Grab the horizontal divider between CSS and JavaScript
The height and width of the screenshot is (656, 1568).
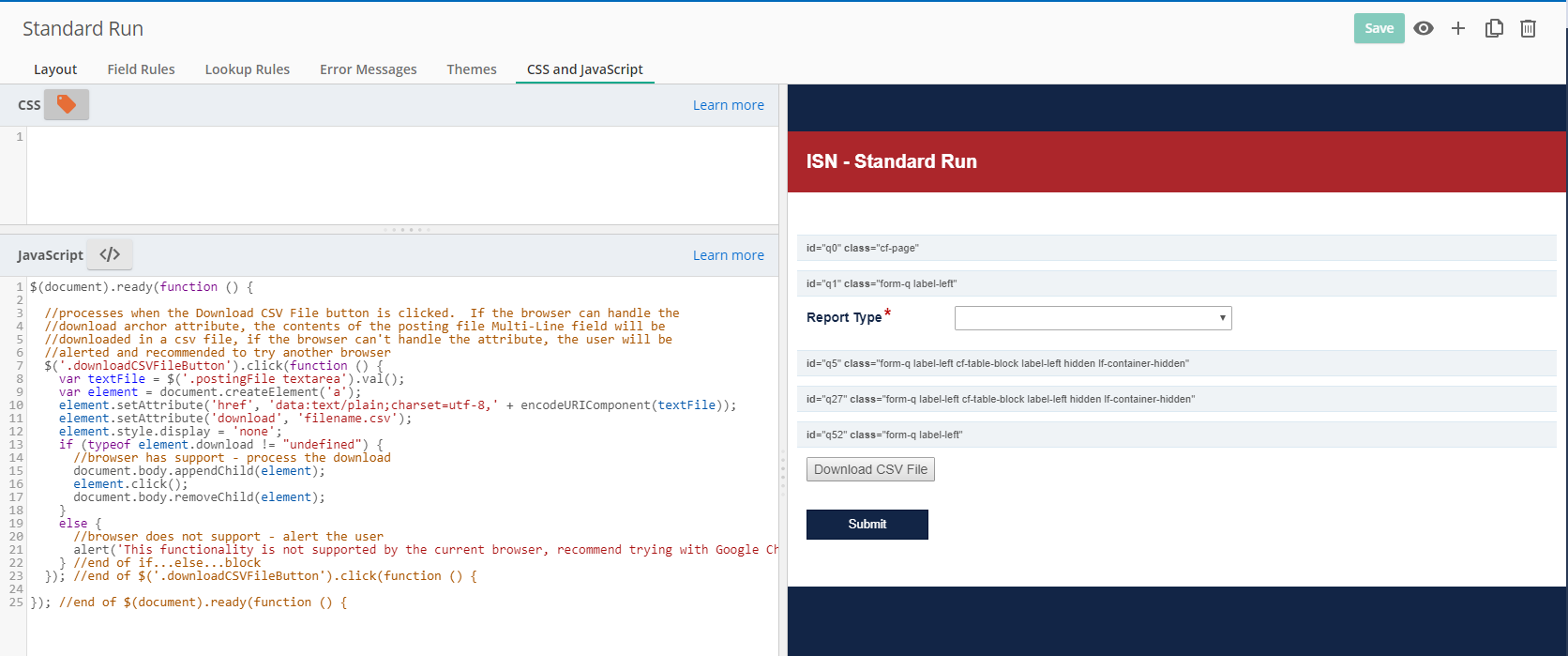[405, 229]
